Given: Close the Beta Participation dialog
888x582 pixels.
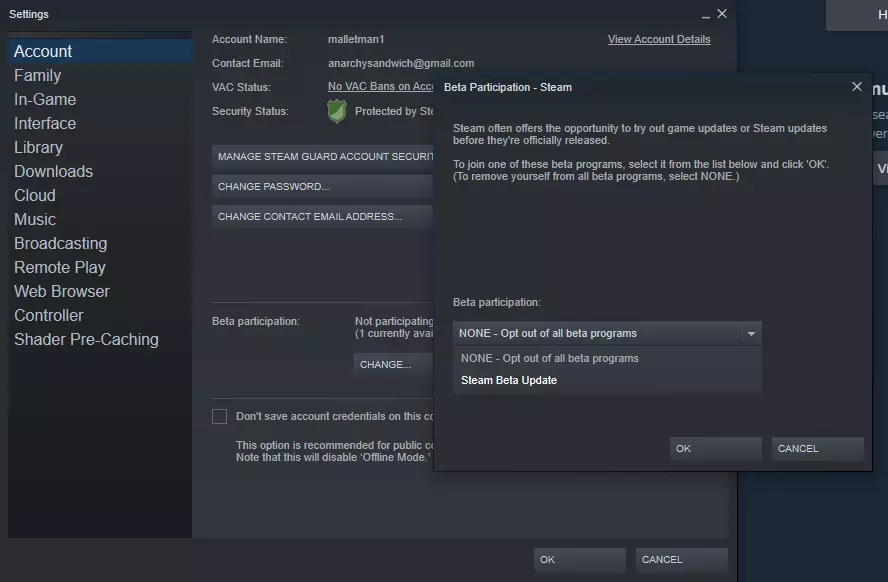Looking at the screenshot, I should pos(856,87).
